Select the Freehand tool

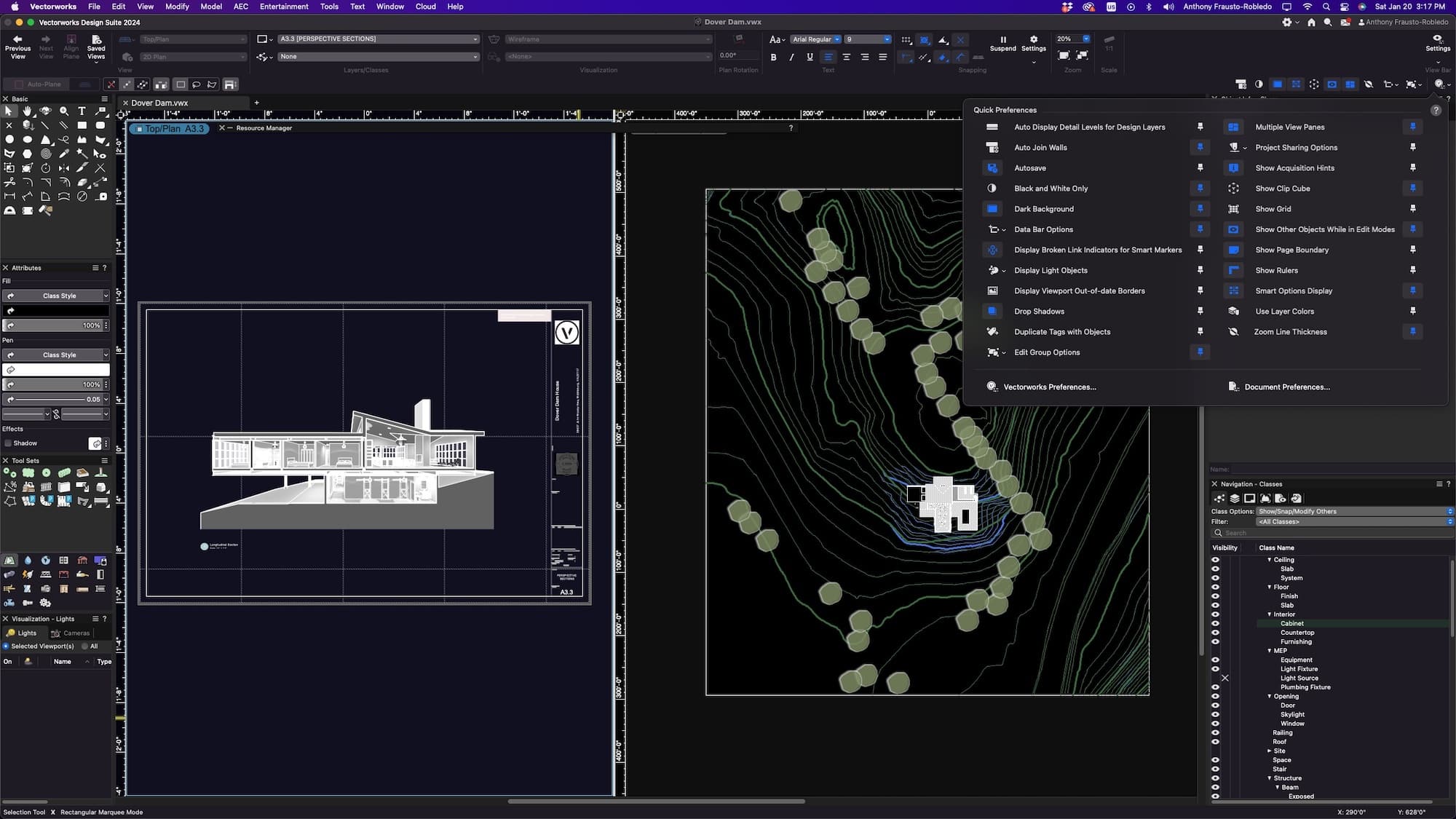[x=64, y=139]
